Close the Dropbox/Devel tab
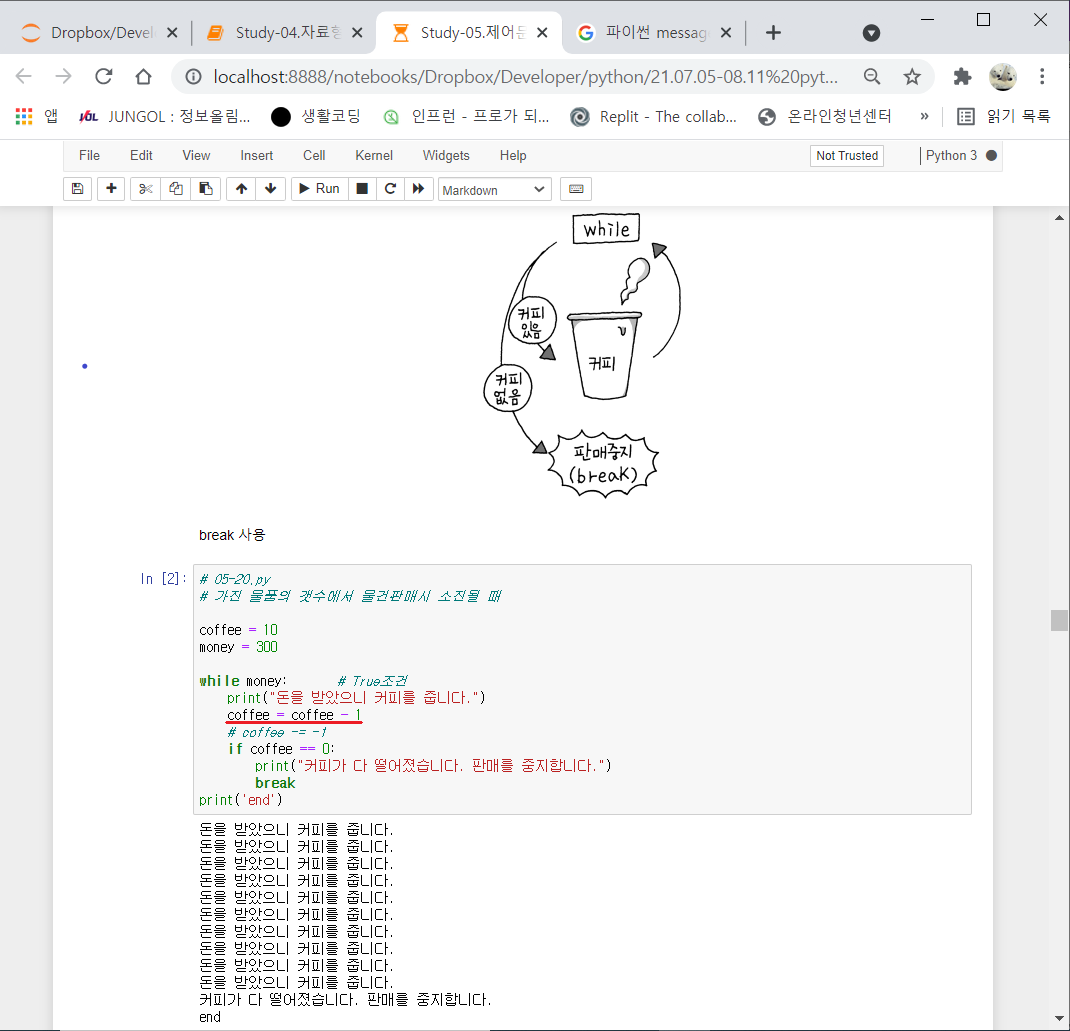This screenshot has height=1031, width=1070. (x=173, y=33)
